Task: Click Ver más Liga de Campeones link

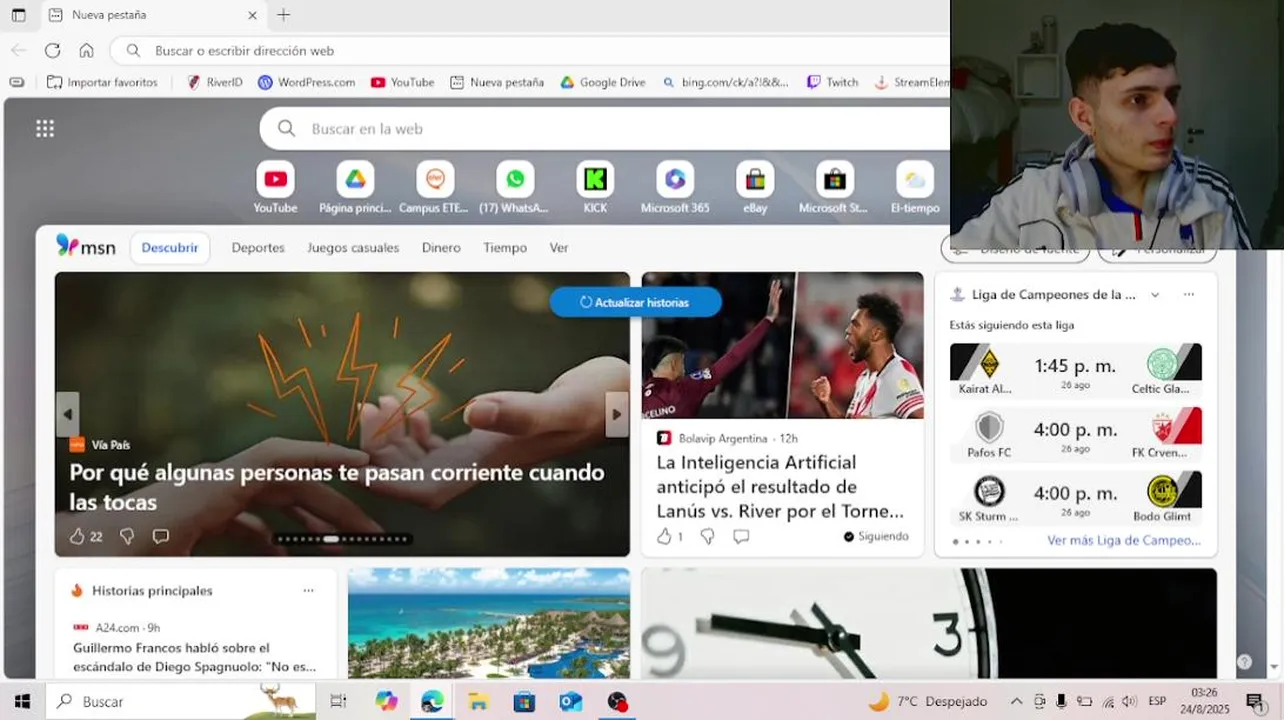Action: point(1124,540)
